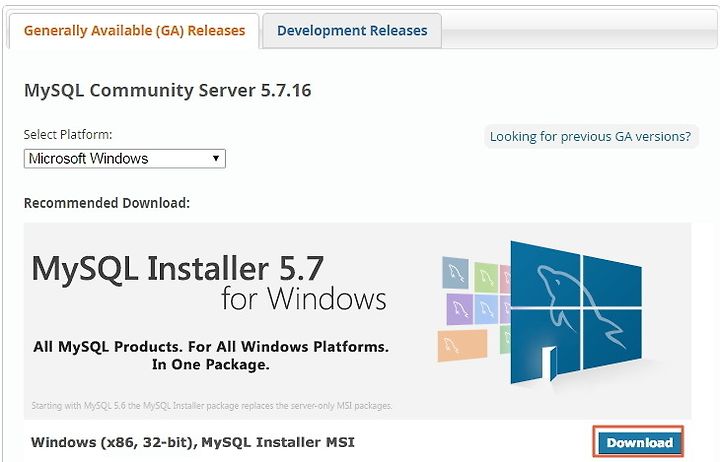This screenshot has width=720, height=462.
Task: Follow 'Looking for previous GA versions?' link
Action: click(x=590, y=136)
